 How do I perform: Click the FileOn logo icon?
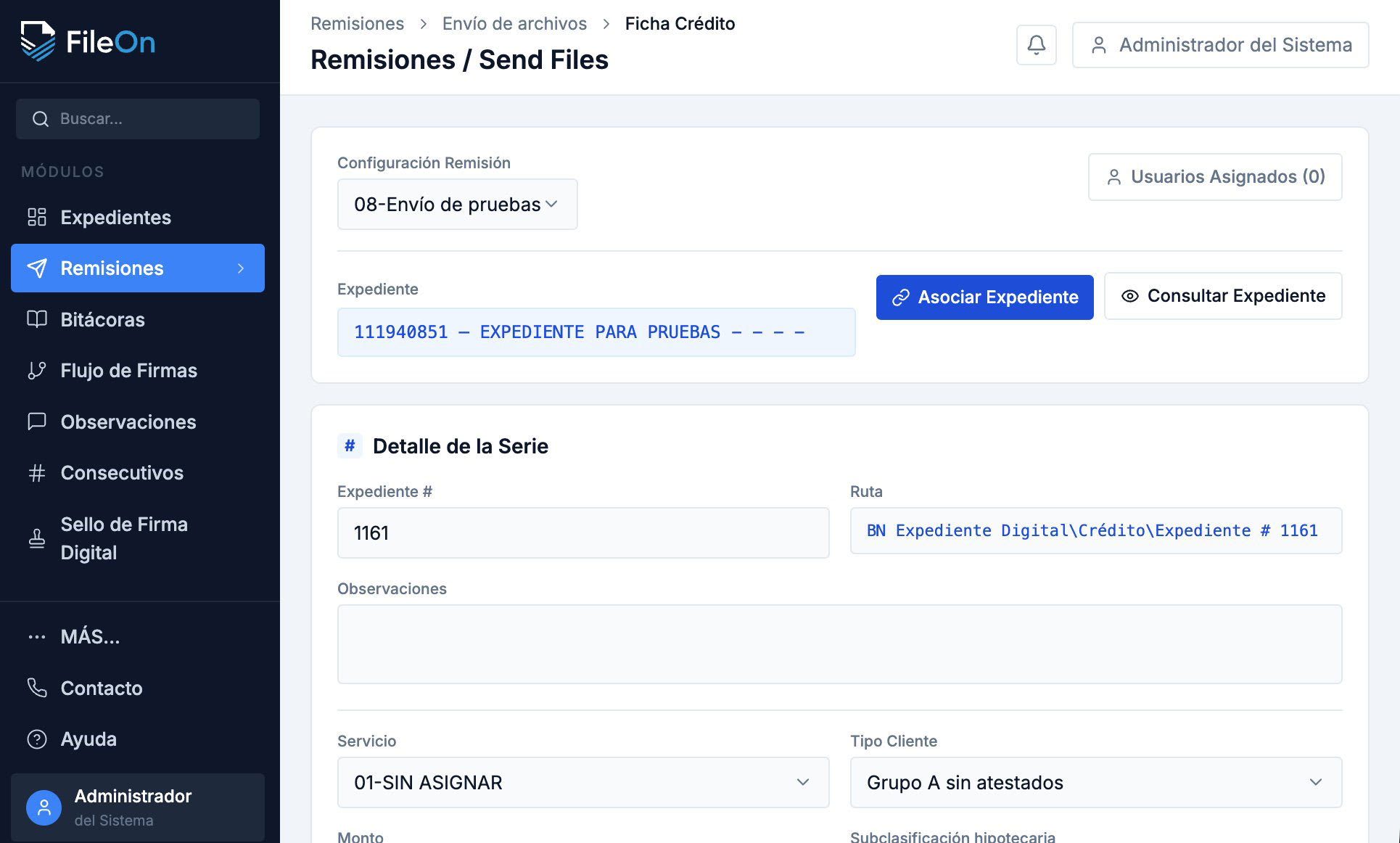(x=38, y=41)
